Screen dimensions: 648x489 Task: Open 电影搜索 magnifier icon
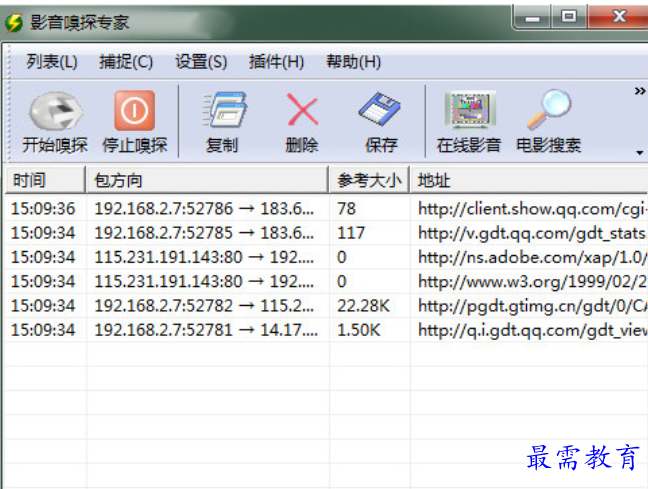(549, 109)
